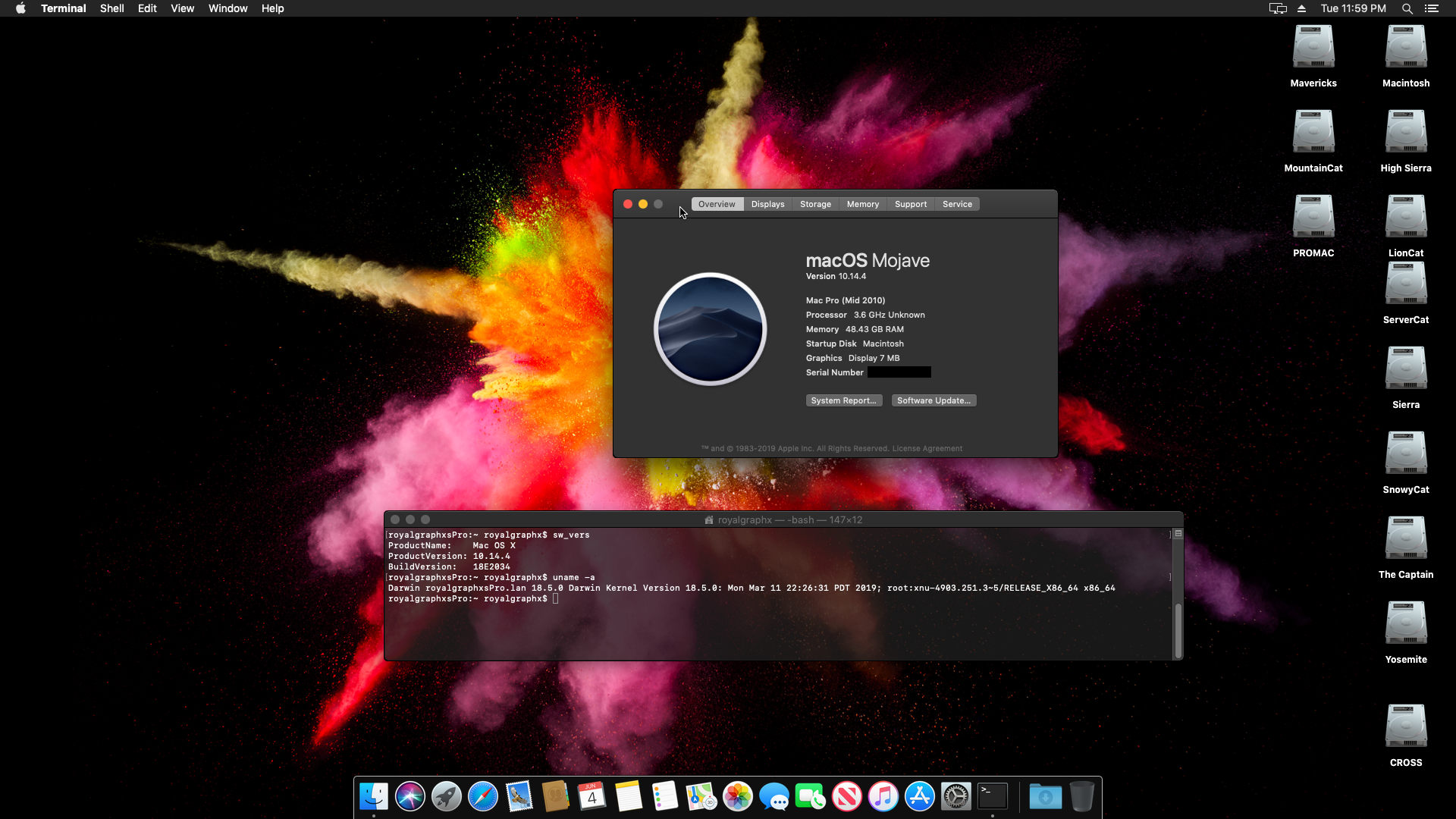Image resolution: width=1456 pixels, height=819 pixels.
Task: Open Safari from the dock
Action: point(483,797)
